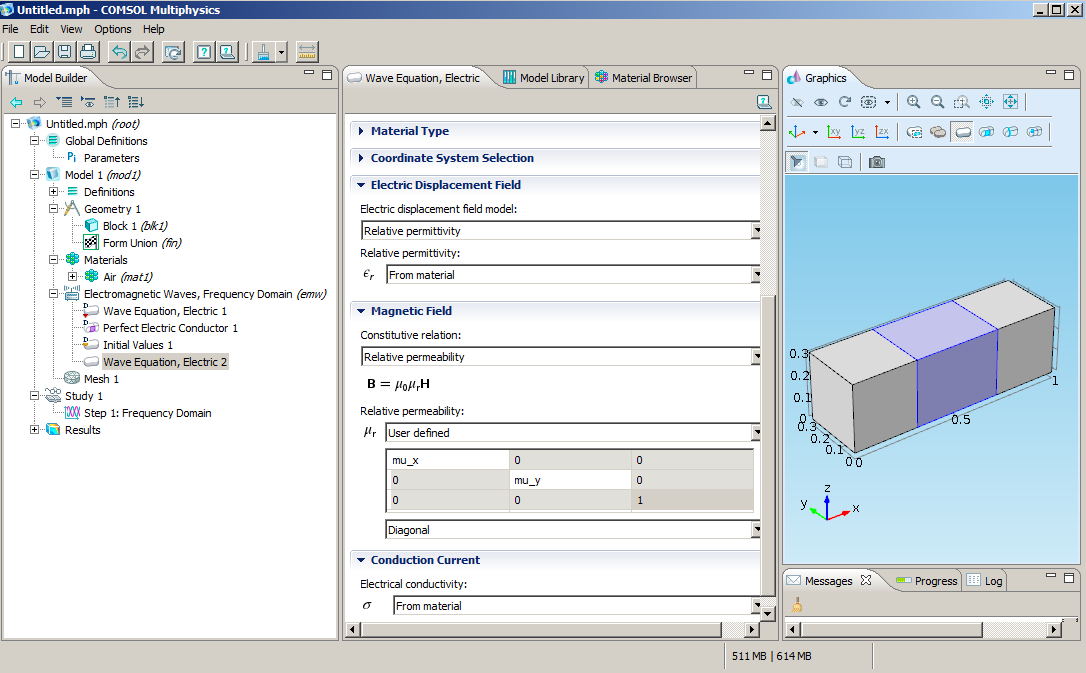
Task: Take a snapshot with the camera icon
Action: [877, 162]
